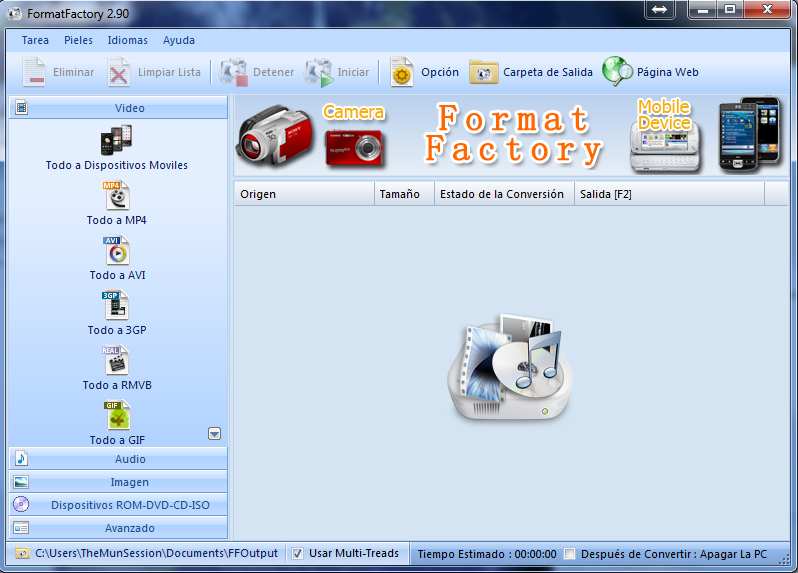Choose the Todo a MP4 icon
Viewport: 798px width, 573px height.
pyautogui.click(x=117, y=195)
